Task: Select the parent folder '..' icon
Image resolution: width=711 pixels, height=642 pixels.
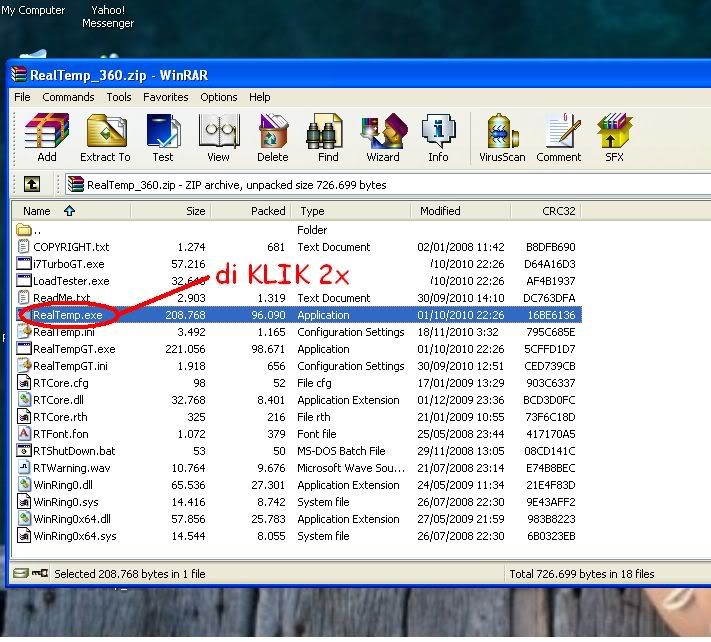Action: coord(24,230)
